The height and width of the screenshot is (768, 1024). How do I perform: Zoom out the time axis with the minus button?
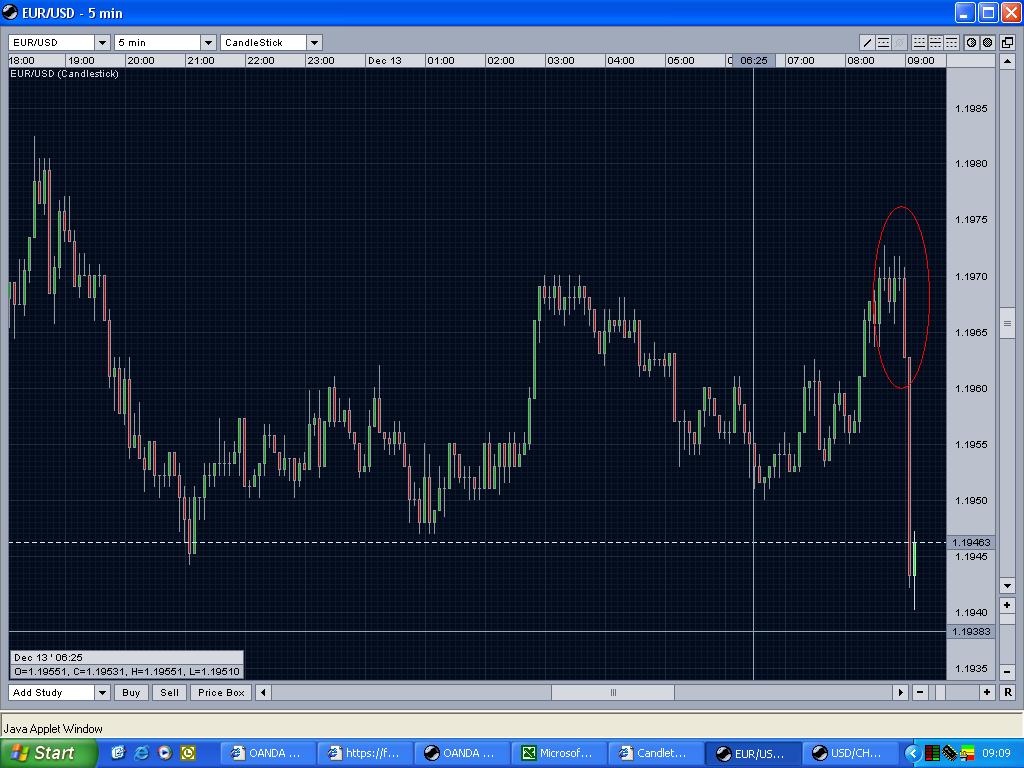[x=920, y=692]
